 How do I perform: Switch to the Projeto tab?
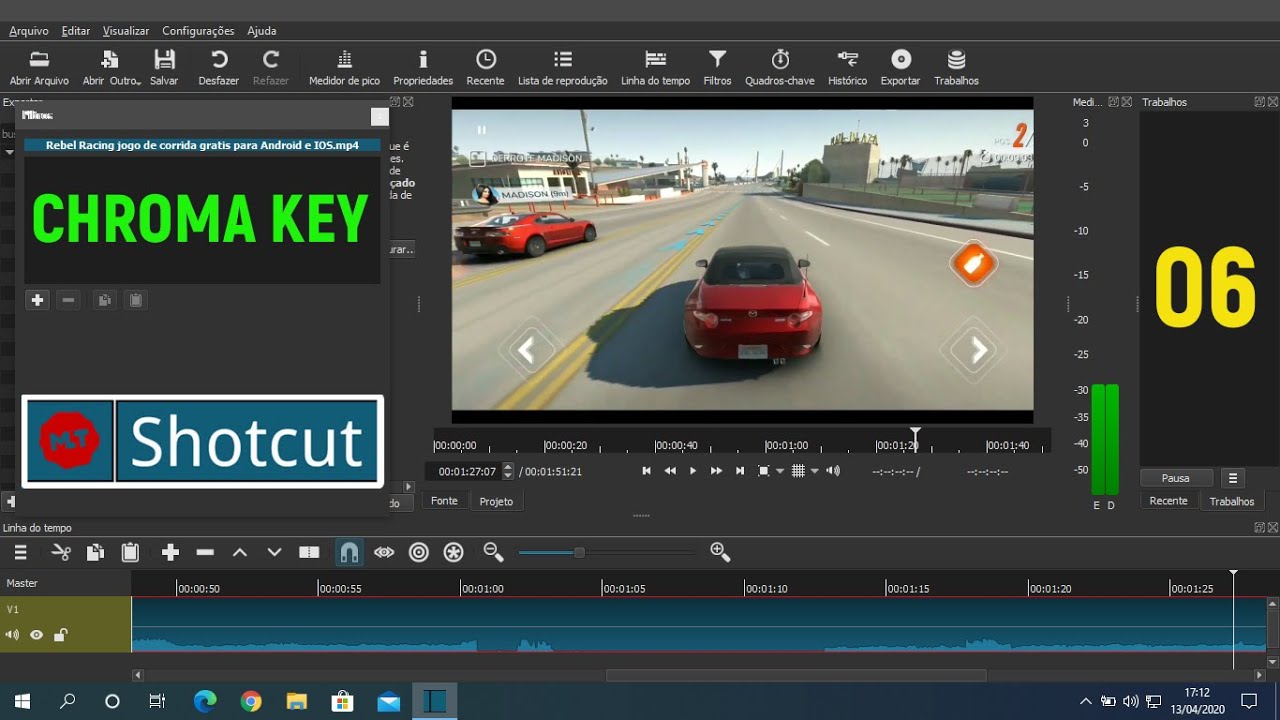[496, 501]
